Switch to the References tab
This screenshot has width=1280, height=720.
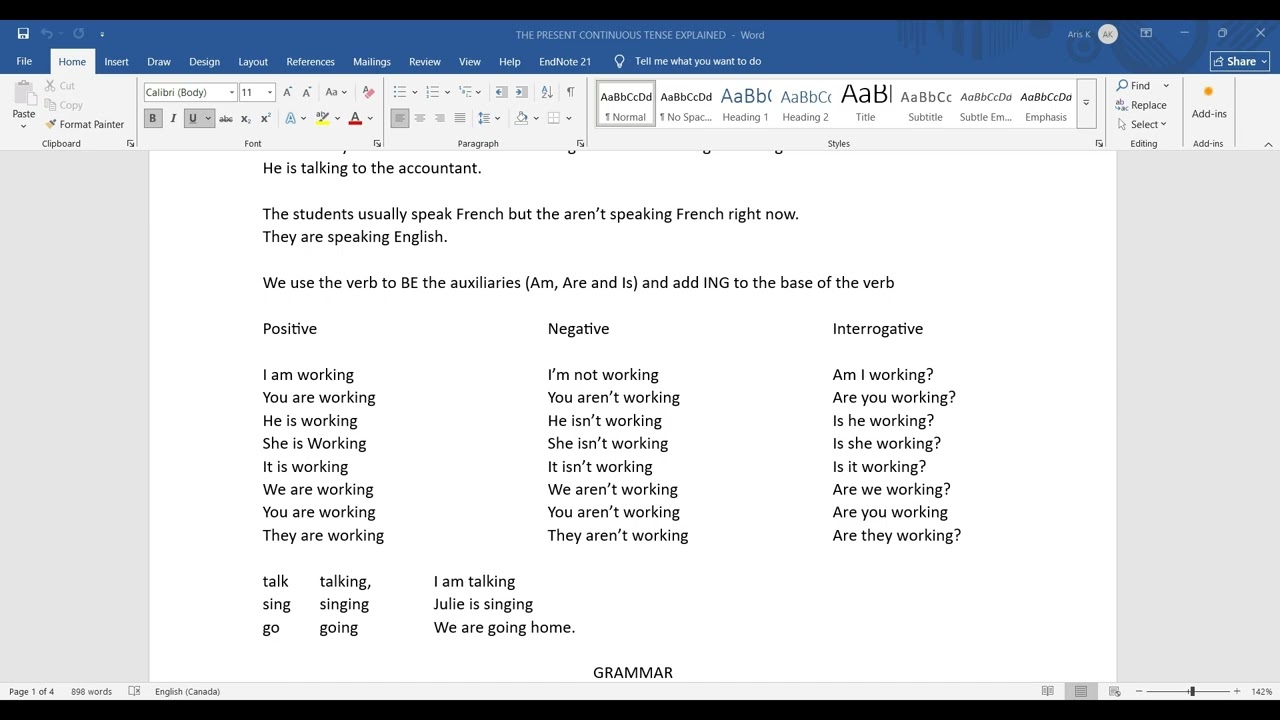pos(310,61)
